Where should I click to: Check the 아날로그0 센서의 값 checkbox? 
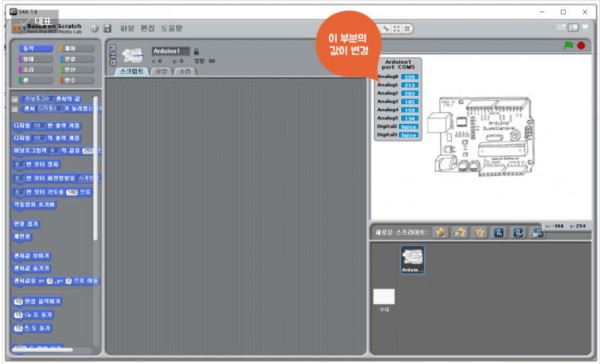point(15,100)
